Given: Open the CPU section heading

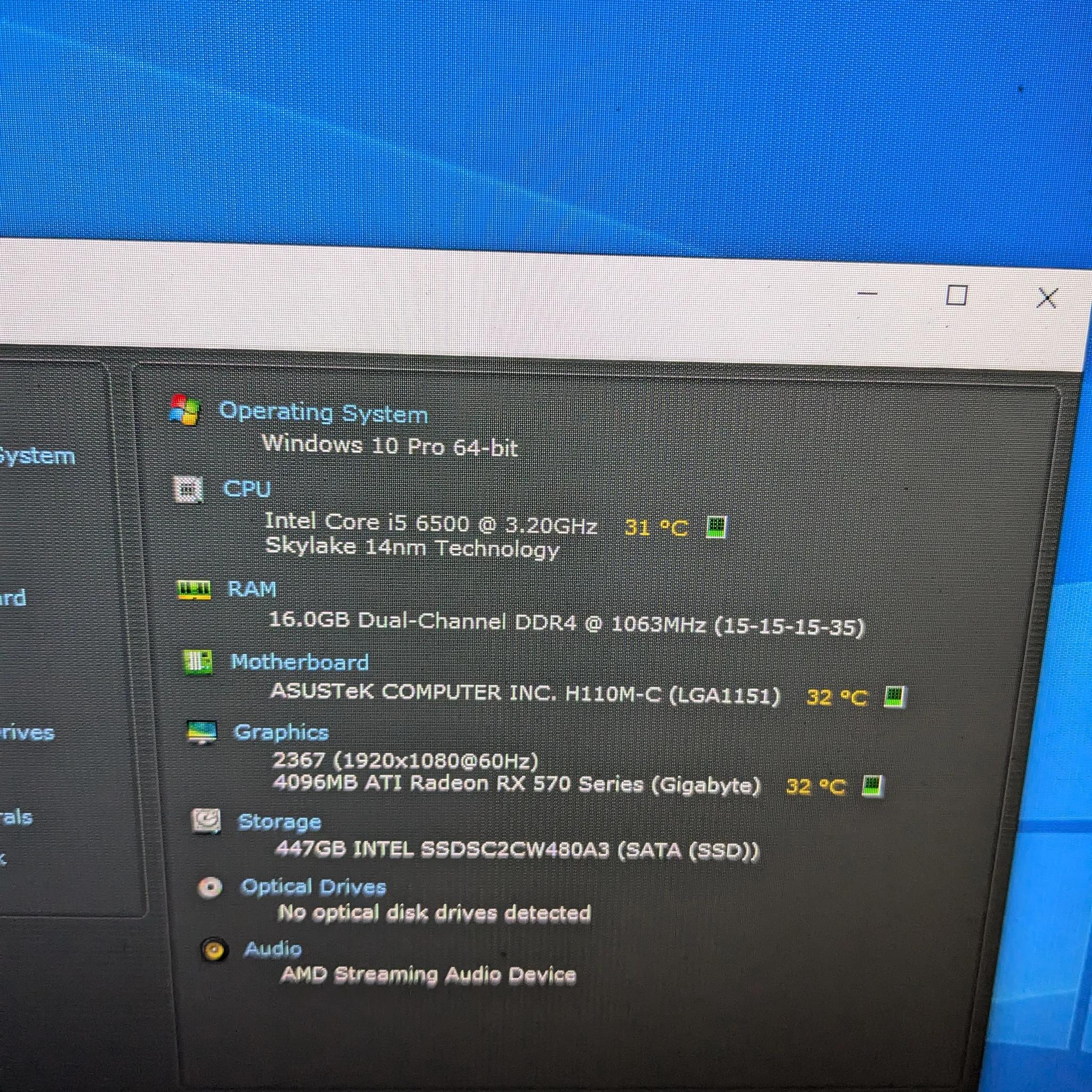Looking at the screenshot, I should pos(247,489).
